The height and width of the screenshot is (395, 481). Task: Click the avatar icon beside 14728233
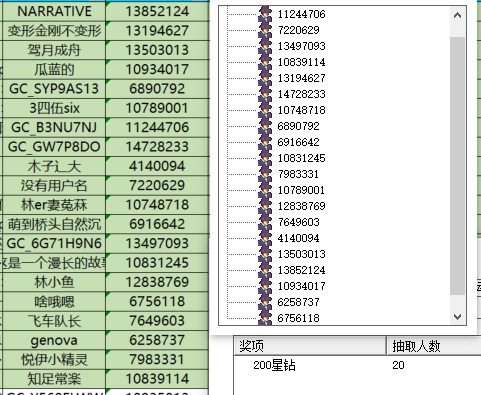tap(265, 94)
